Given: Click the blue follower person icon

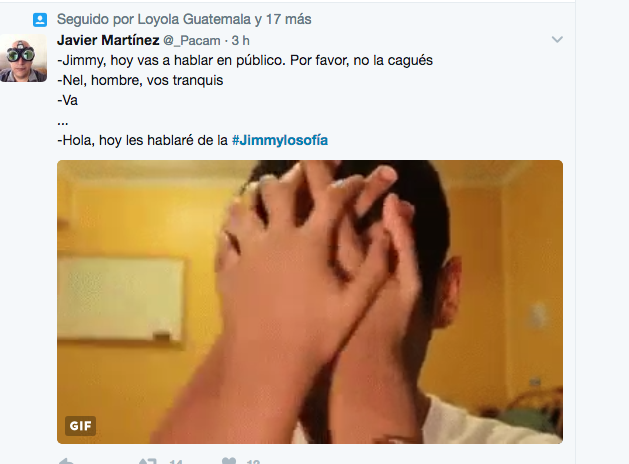Looking at the screenshot, I should coord(40,20).
